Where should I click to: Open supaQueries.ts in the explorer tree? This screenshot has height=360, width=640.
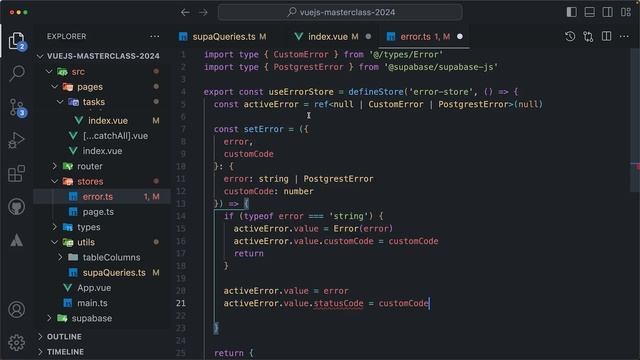[102, 273]
